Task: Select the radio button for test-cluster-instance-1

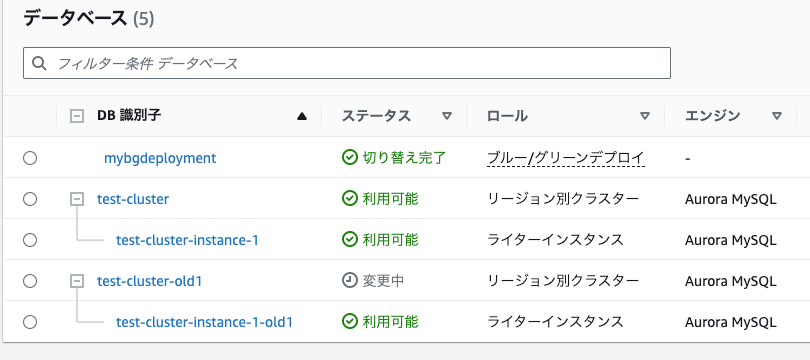Action: point(30,240)
